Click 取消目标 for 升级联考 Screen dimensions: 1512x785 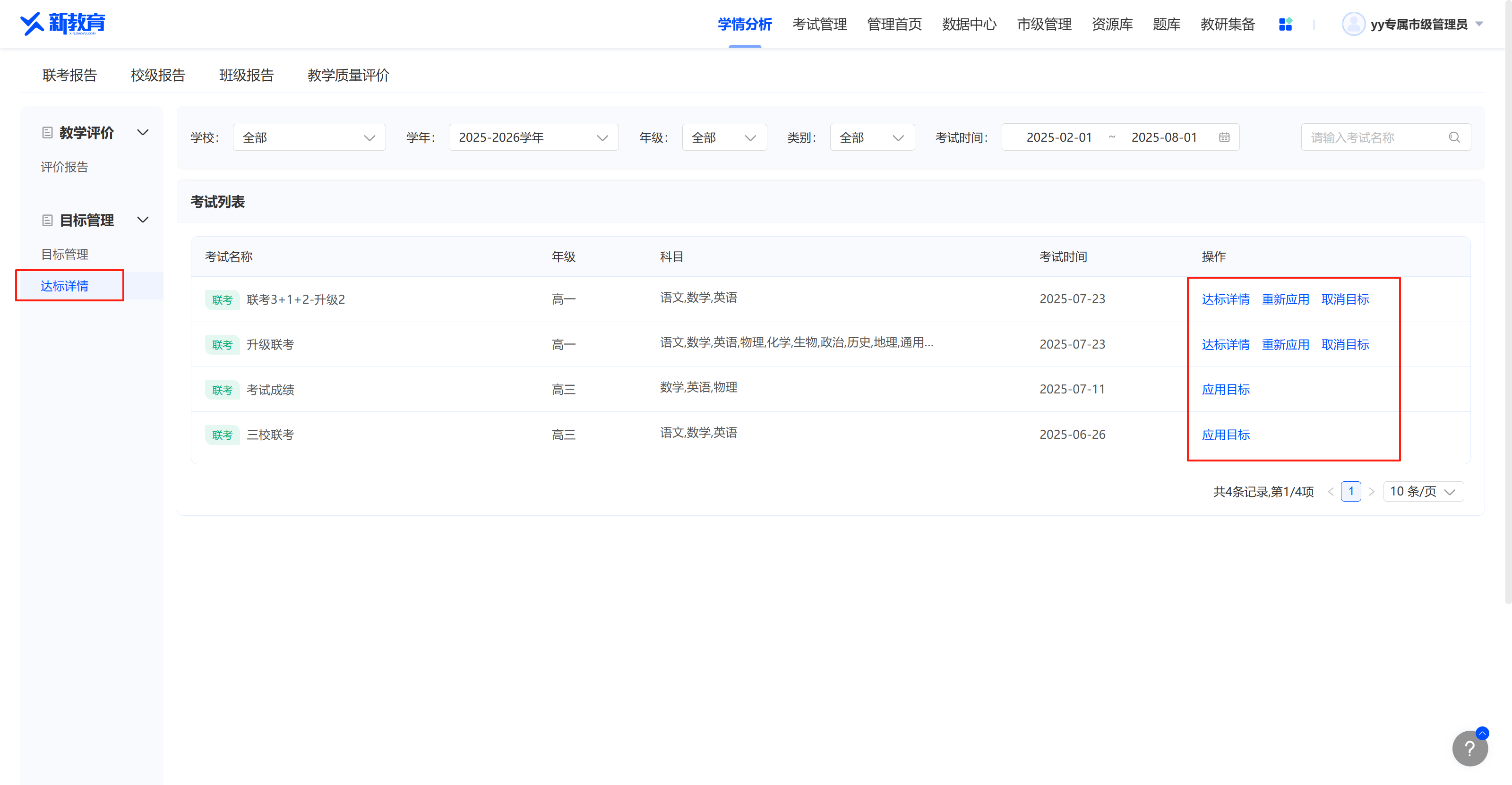click(1345, 344)
